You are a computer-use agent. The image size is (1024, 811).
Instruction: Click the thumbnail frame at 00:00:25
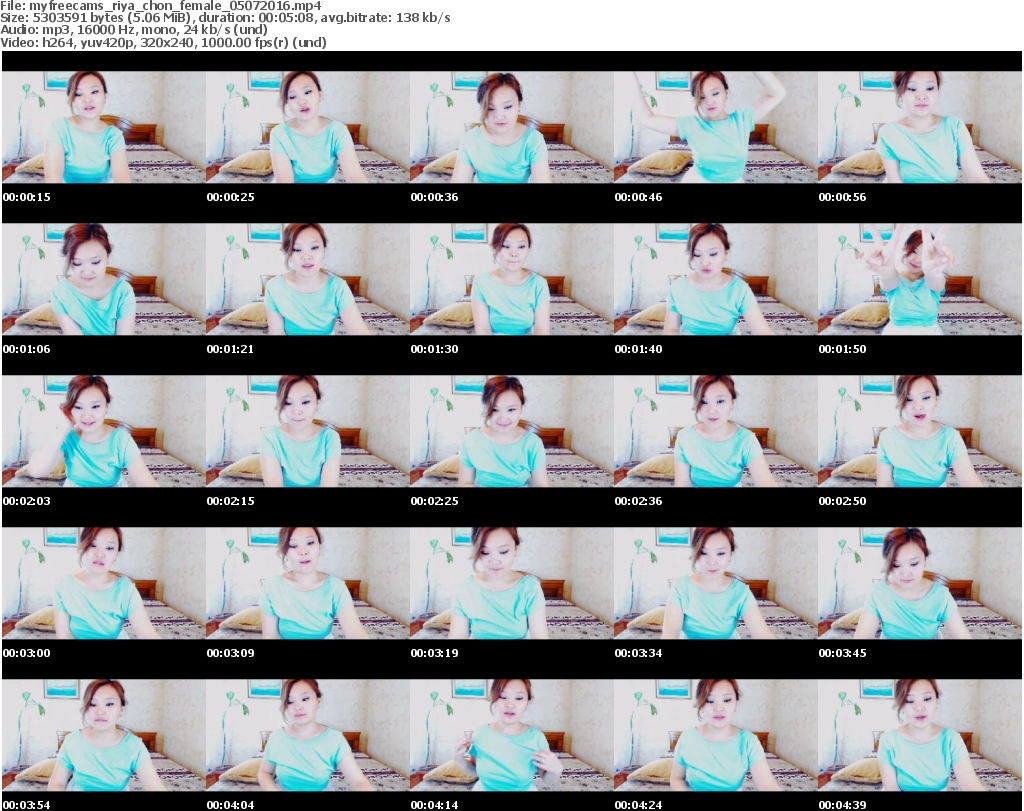[308, 127]
